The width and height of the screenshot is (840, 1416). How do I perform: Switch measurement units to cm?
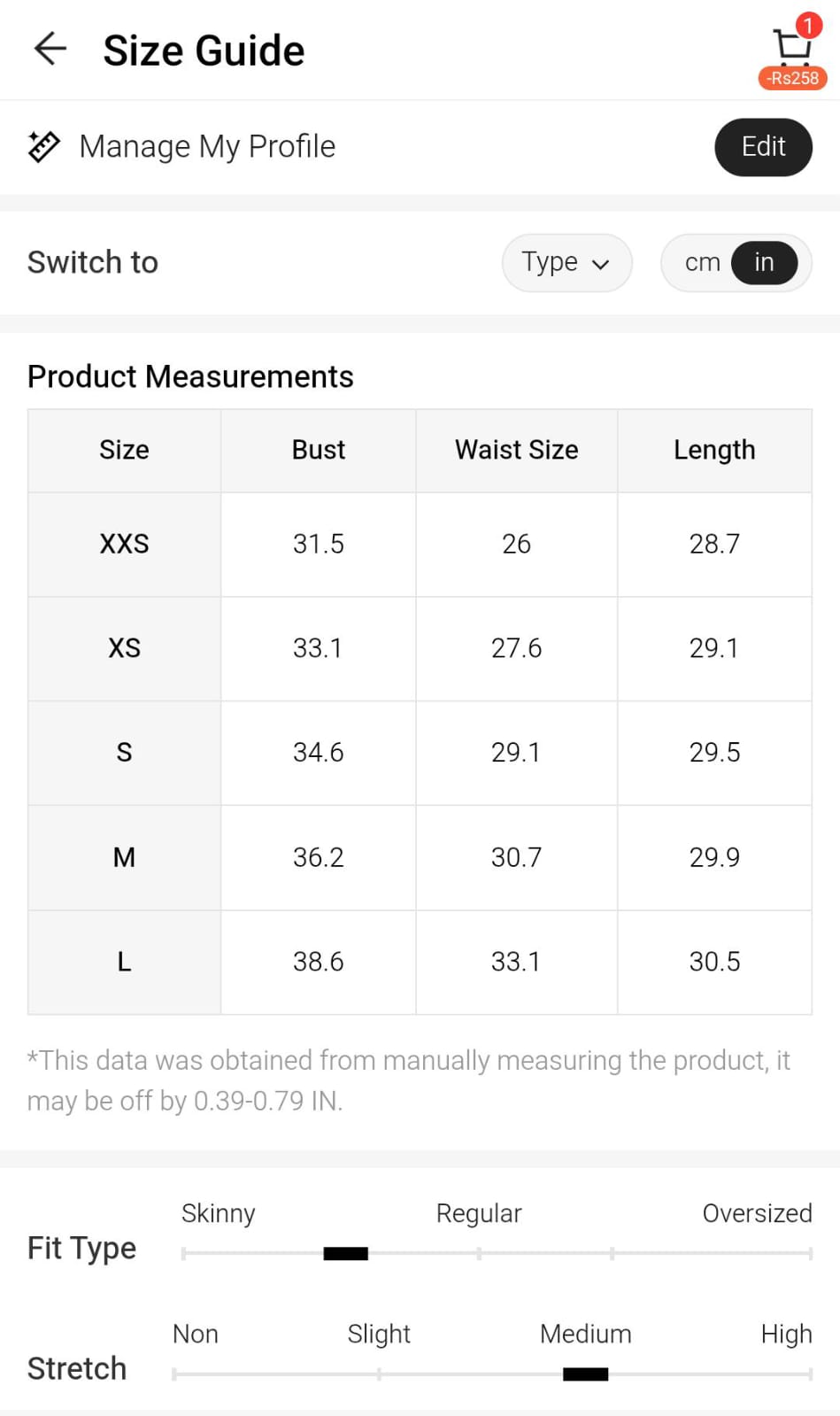702,262
